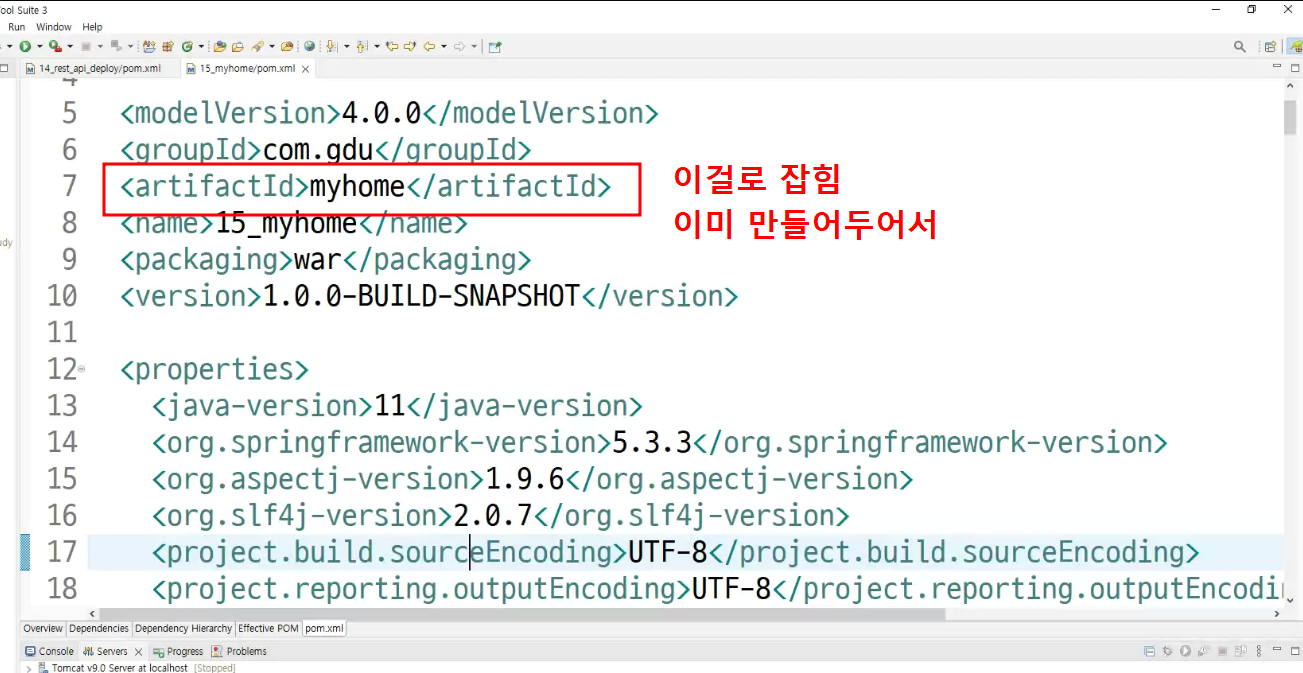Click the Stop server icon in Servers view
Image resolution: width=1303 pixels, height=673 pixels.
coord(1222,651)
